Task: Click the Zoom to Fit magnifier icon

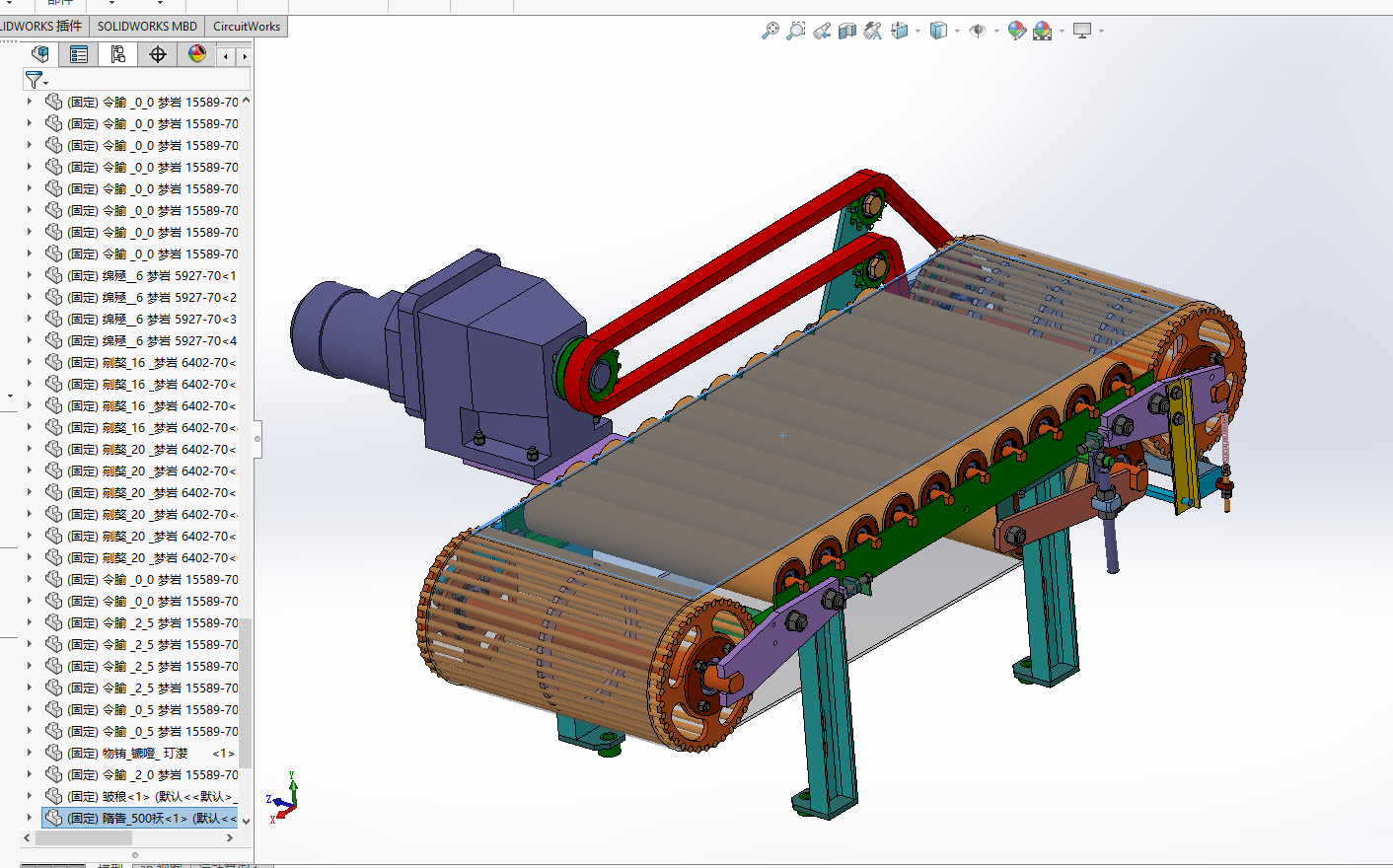Action: tap(770, 32)
